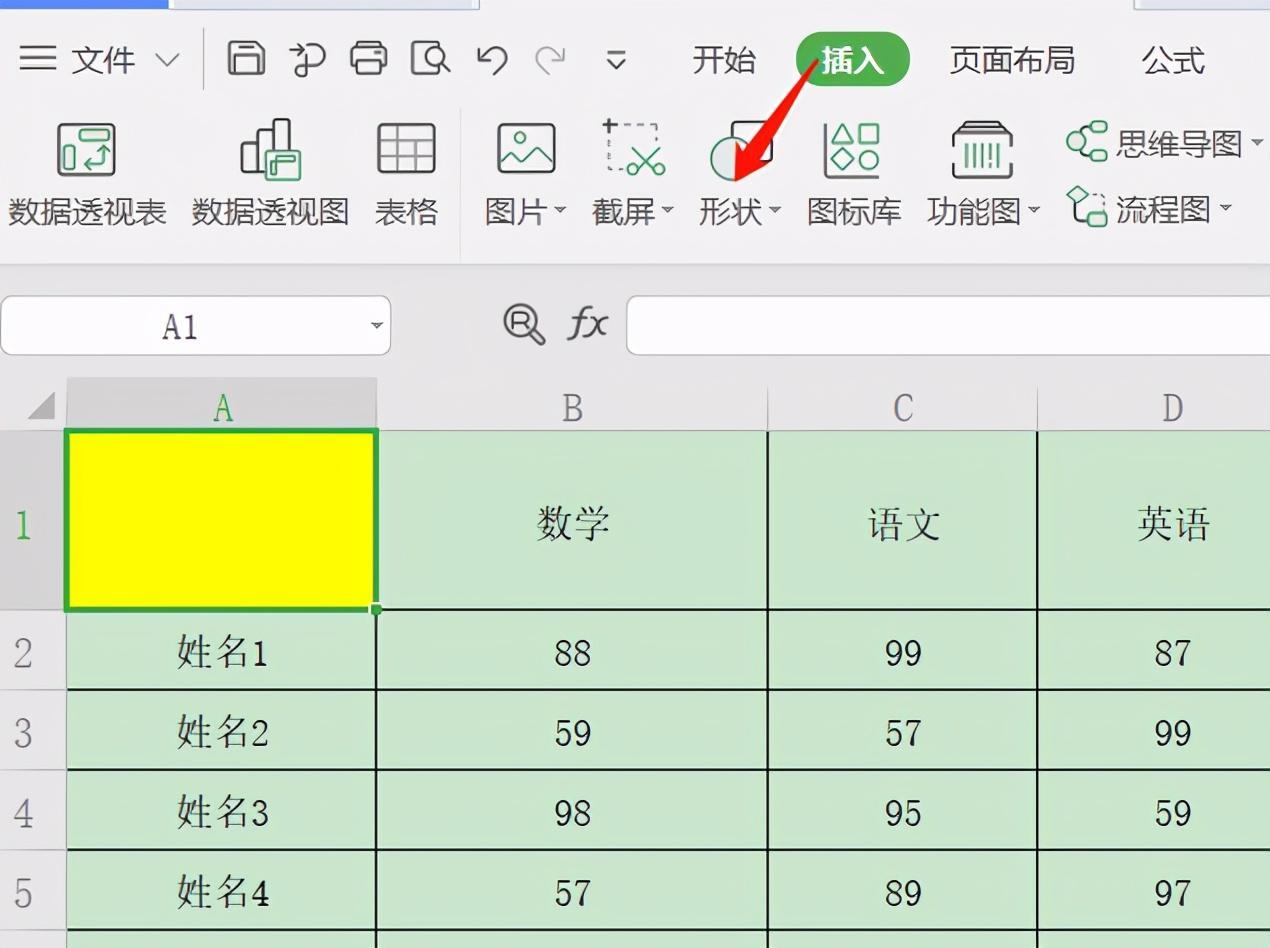The width and height of the screenshot is (1270, 948).
Task: Click the Mind Map (思维导图) button
Action: [x=1164, y=143]
